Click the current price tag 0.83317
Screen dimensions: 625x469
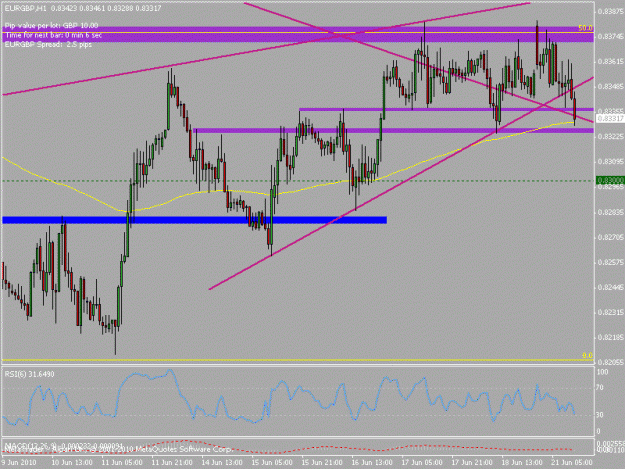[610, 118]
